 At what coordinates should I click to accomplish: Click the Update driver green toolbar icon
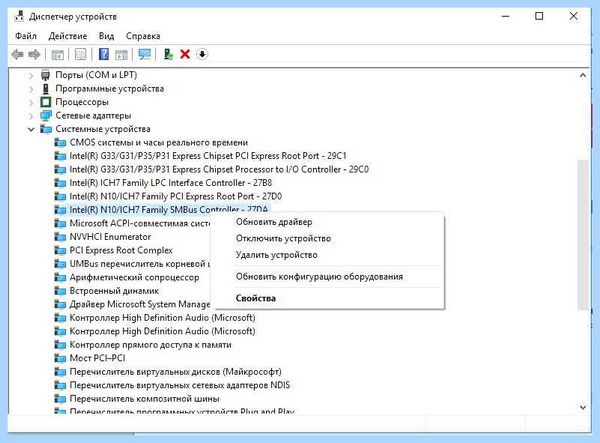(168, 54)
